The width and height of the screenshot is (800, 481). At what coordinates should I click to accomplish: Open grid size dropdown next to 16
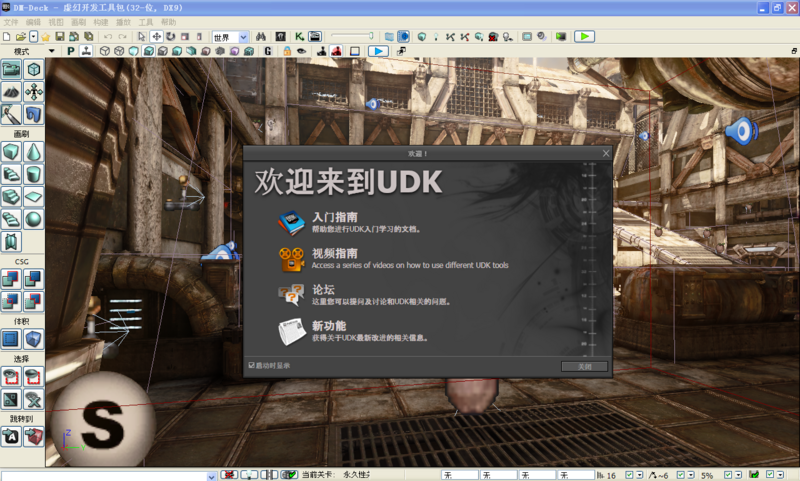(x=639, y=475)
